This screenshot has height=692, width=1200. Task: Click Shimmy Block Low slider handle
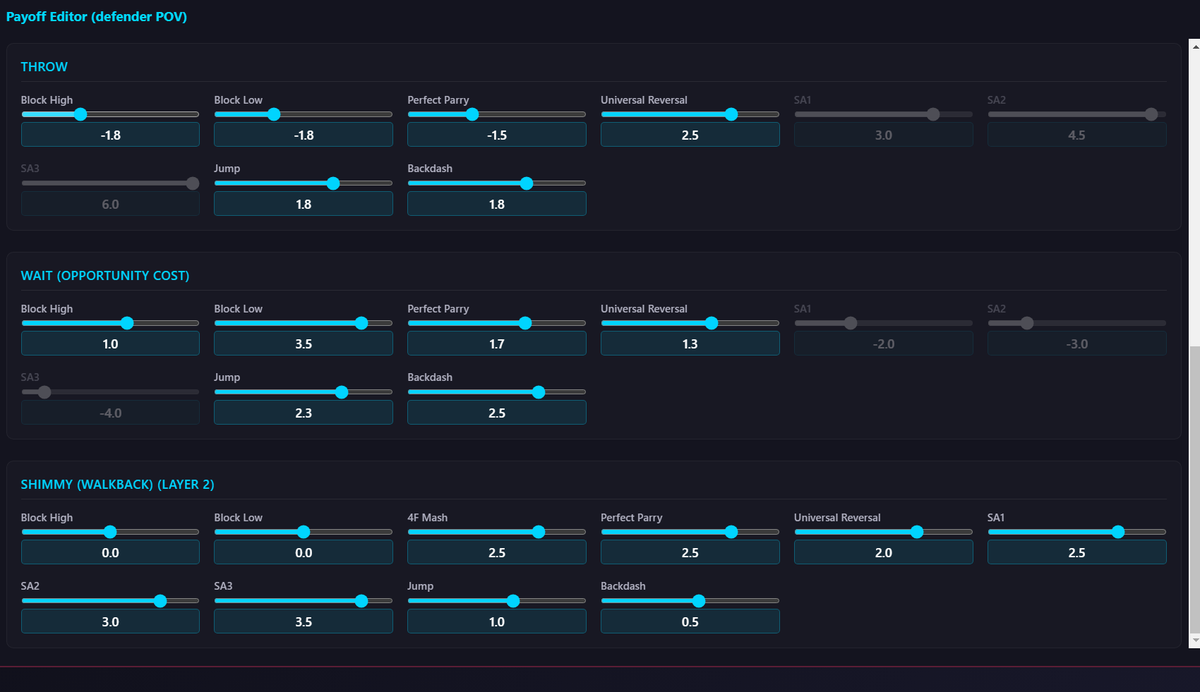pos(303,532)
